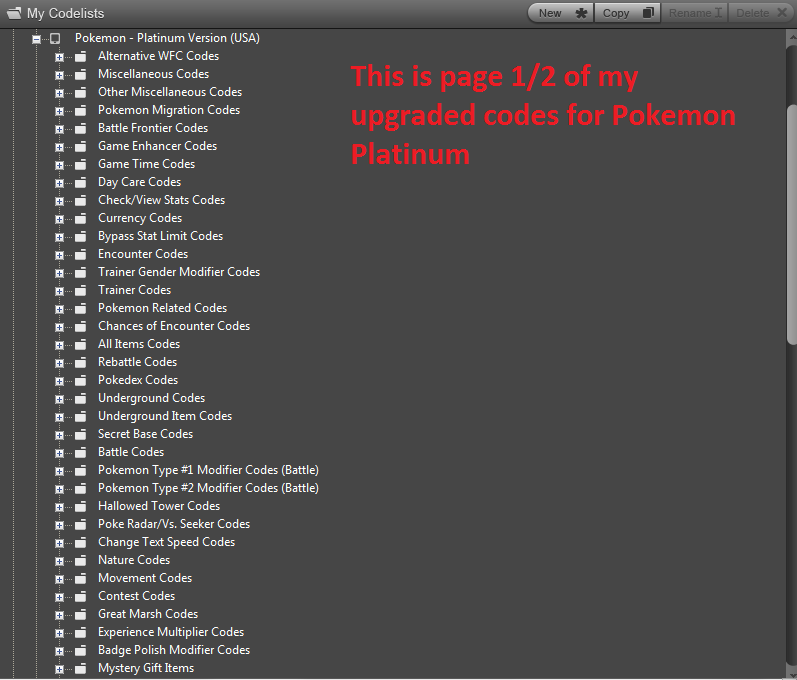Click the greyed Delete button
This screenshot has height=680, width=797.
tap(761, 13)
